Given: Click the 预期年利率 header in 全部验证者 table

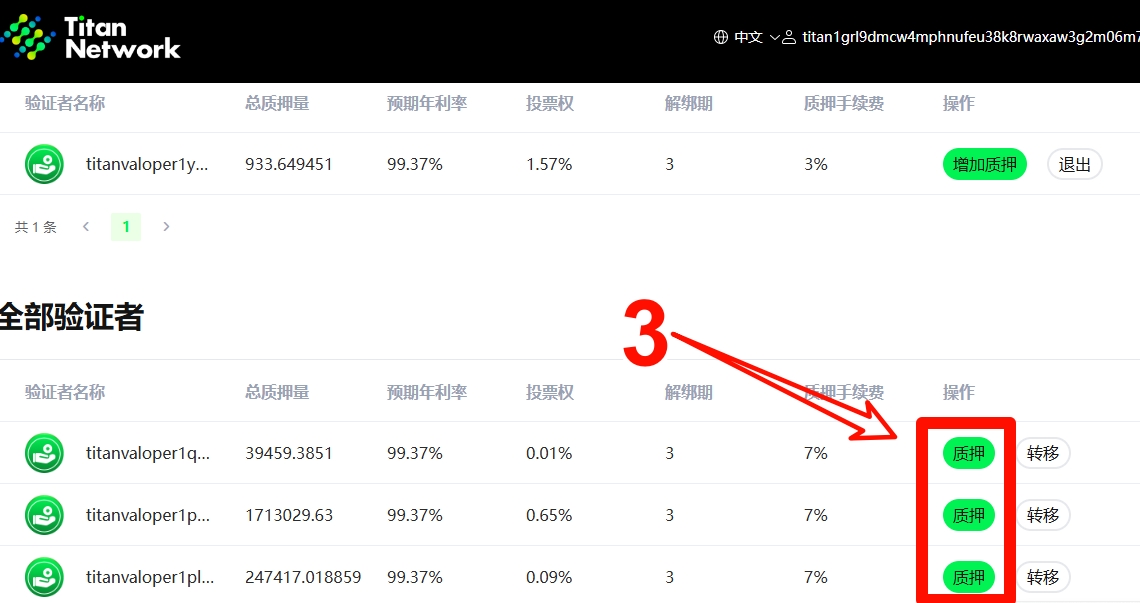Looking at the screenshot, I should [x=427, y=392].
